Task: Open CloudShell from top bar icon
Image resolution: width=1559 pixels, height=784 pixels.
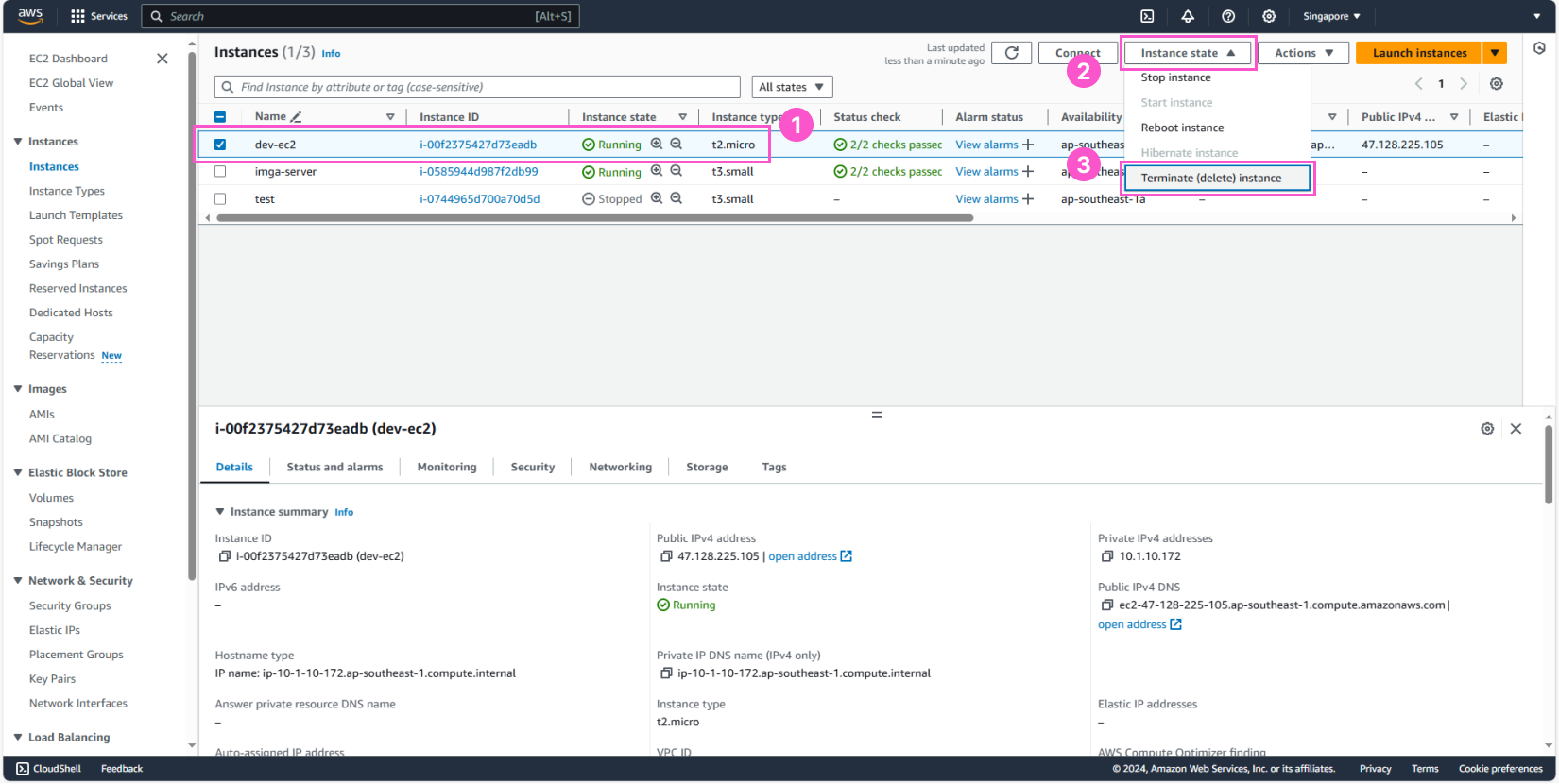Action: [x=1147, y=16]
